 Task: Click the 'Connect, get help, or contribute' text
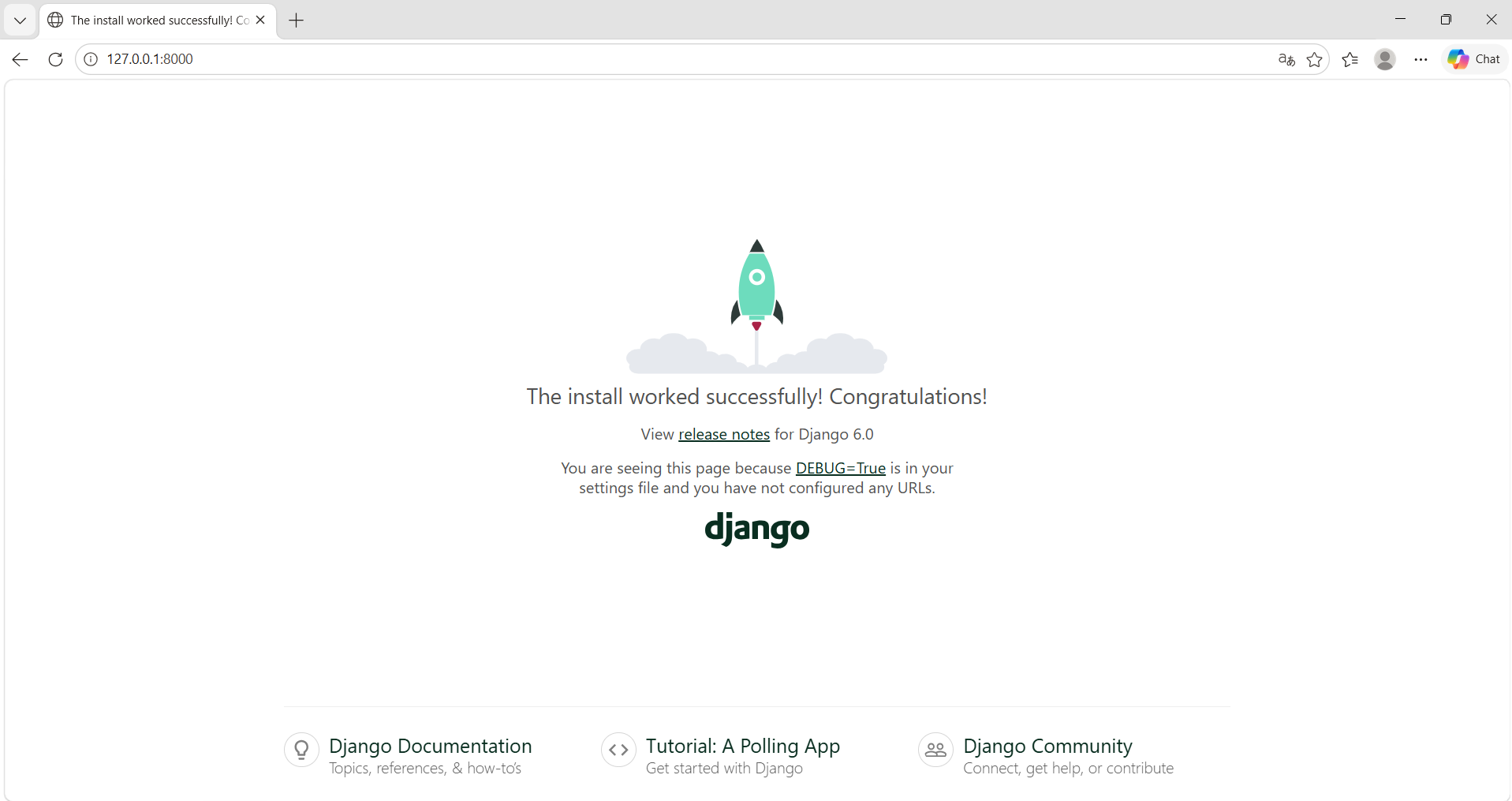[x=1069, y=769]
